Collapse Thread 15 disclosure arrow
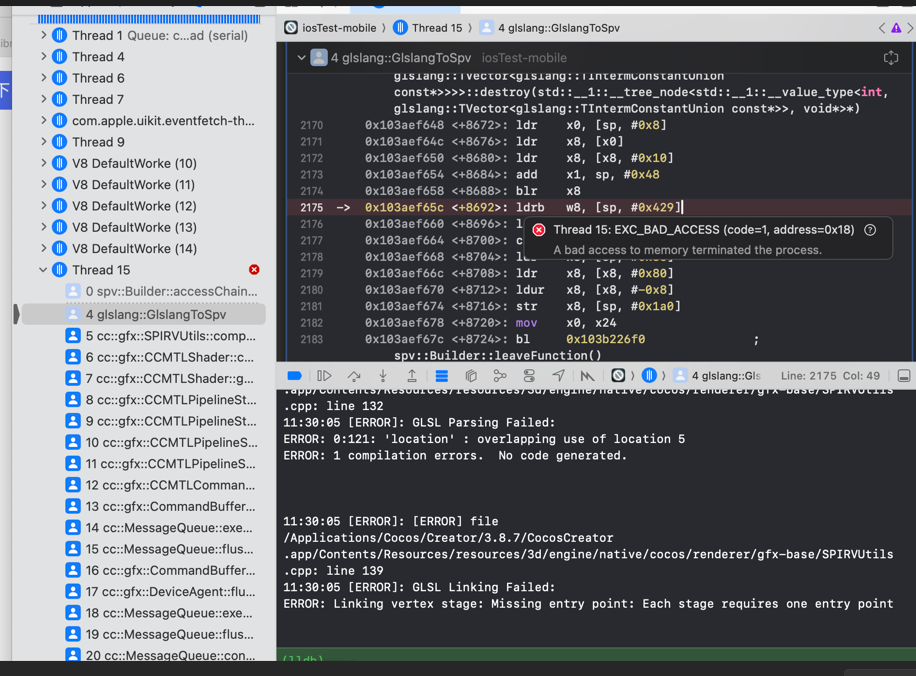Viewport: 916px width, 676px height. [x=43, y=270]
